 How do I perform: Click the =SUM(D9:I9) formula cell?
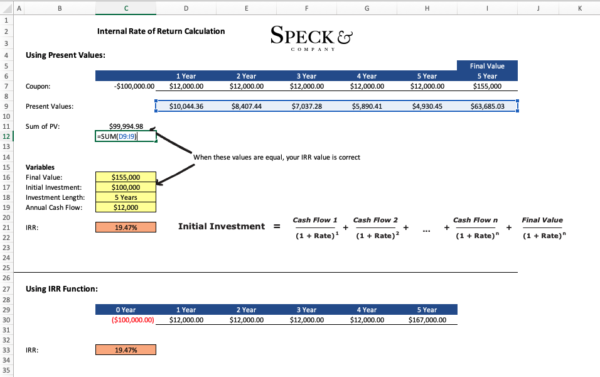point(126,136)
